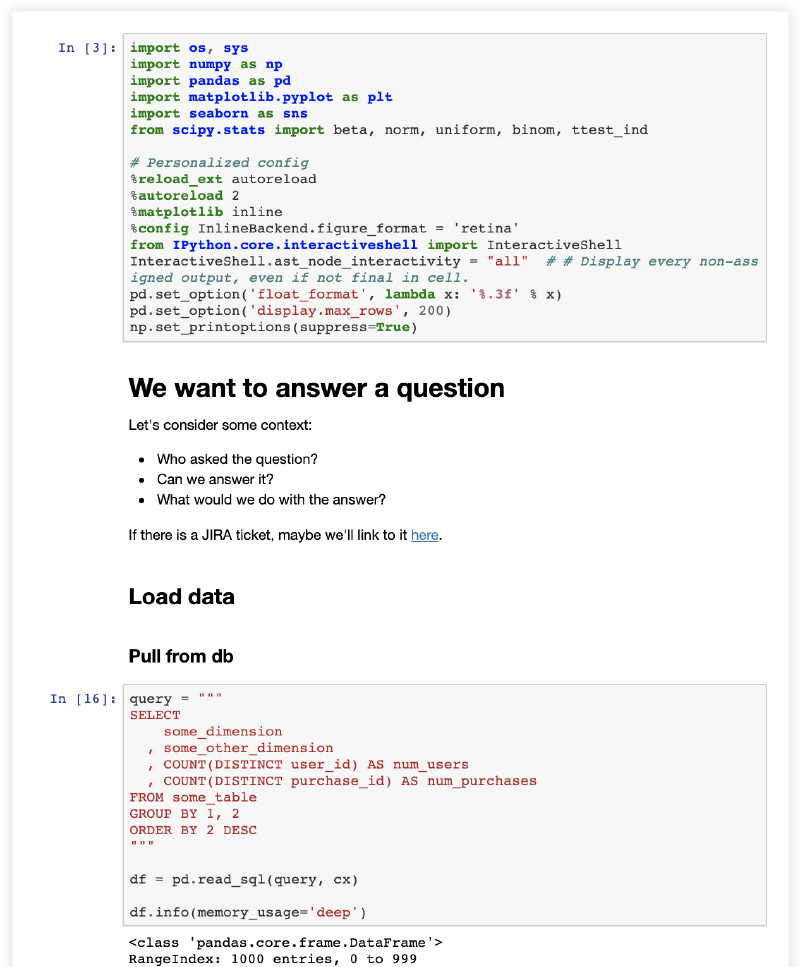Click the In [3] cell prompt
This screenshot has height=967, width=800.
(x=87, y=48)
